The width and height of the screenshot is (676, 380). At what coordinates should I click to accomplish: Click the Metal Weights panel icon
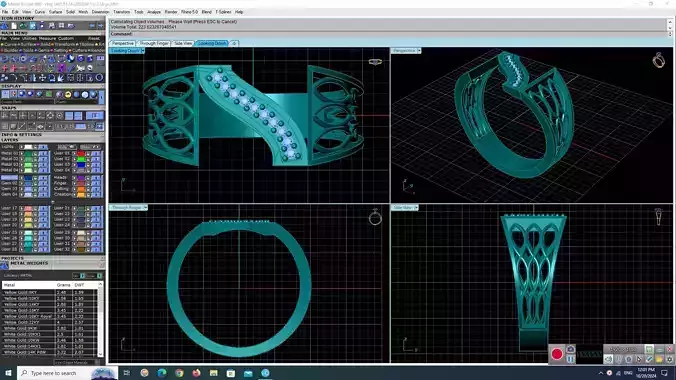click(x=4, y=264)
